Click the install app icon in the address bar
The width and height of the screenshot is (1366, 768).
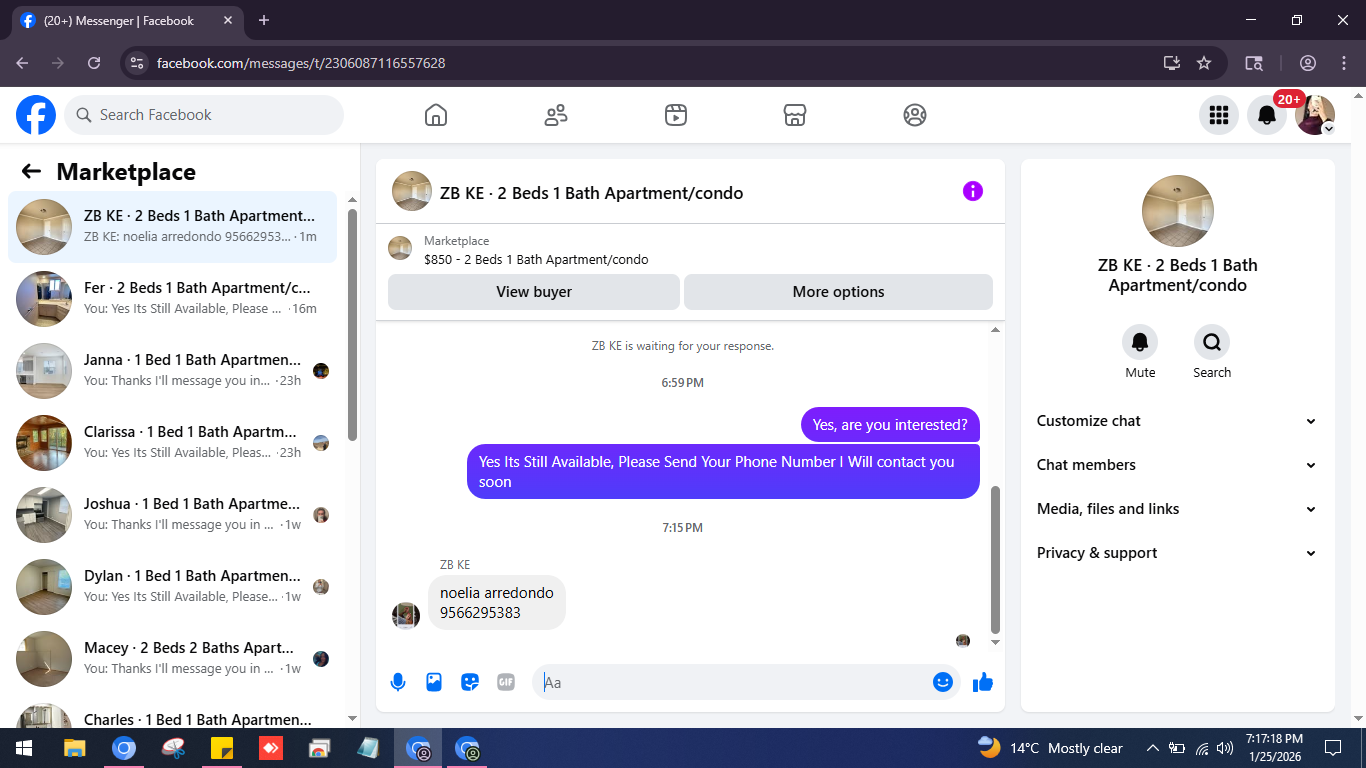[1172, 63]
